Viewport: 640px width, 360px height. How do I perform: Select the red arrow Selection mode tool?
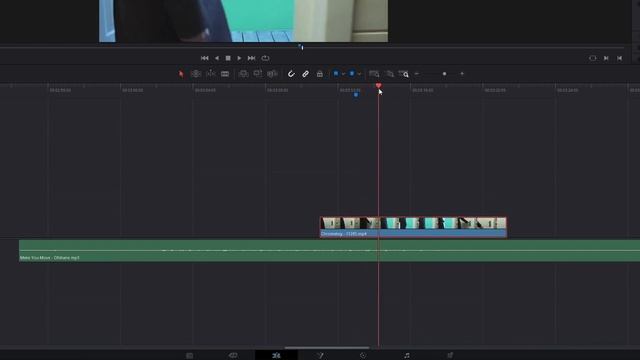tap(181, 74)
